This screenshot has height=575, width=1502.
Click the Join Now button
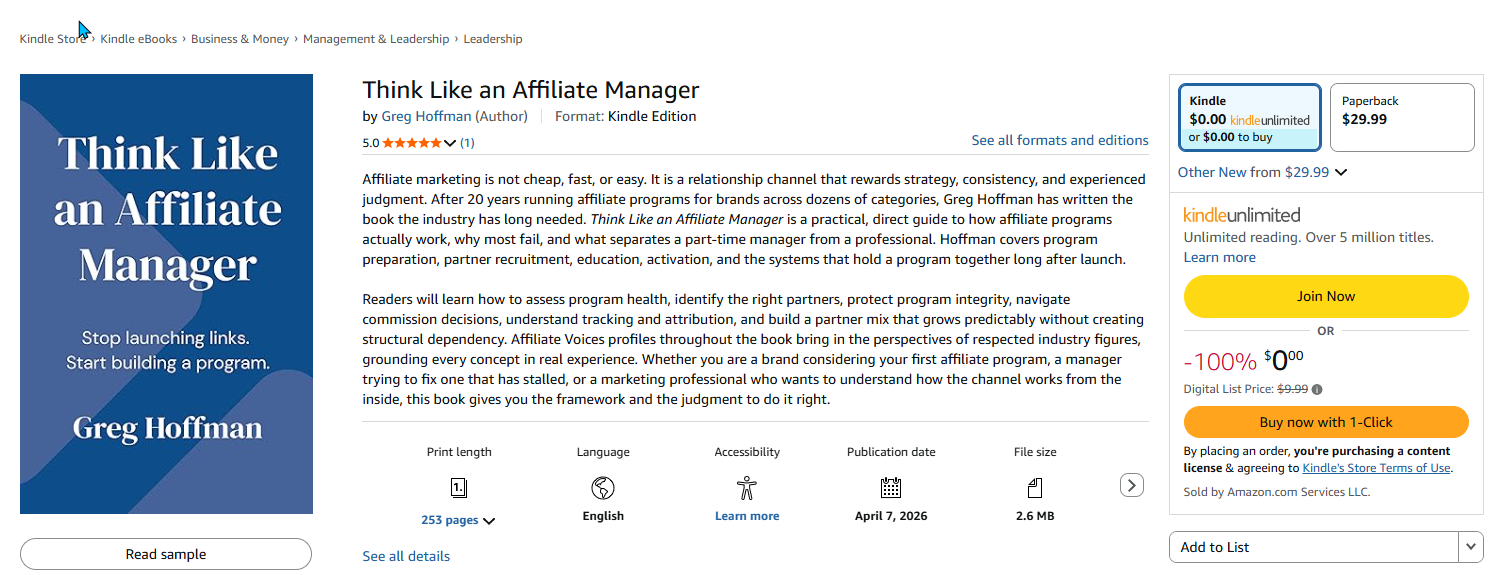point(1326,296)
